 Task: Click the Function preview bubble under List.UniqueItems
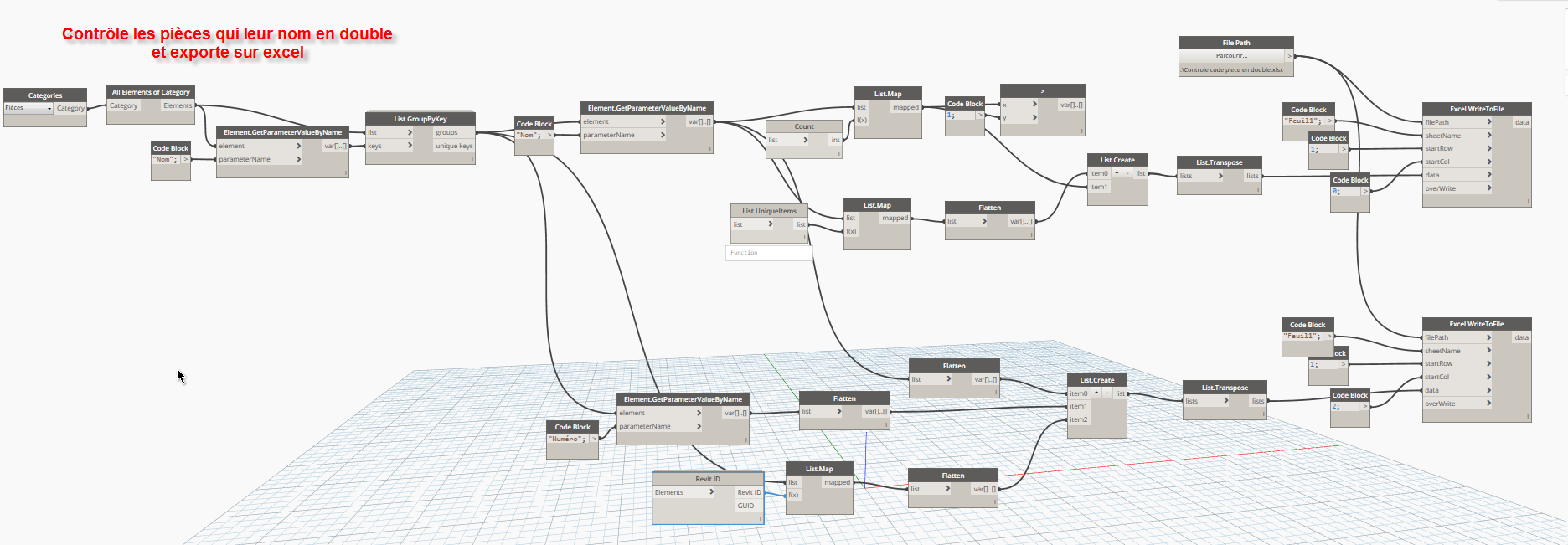[x=768, y=253]
